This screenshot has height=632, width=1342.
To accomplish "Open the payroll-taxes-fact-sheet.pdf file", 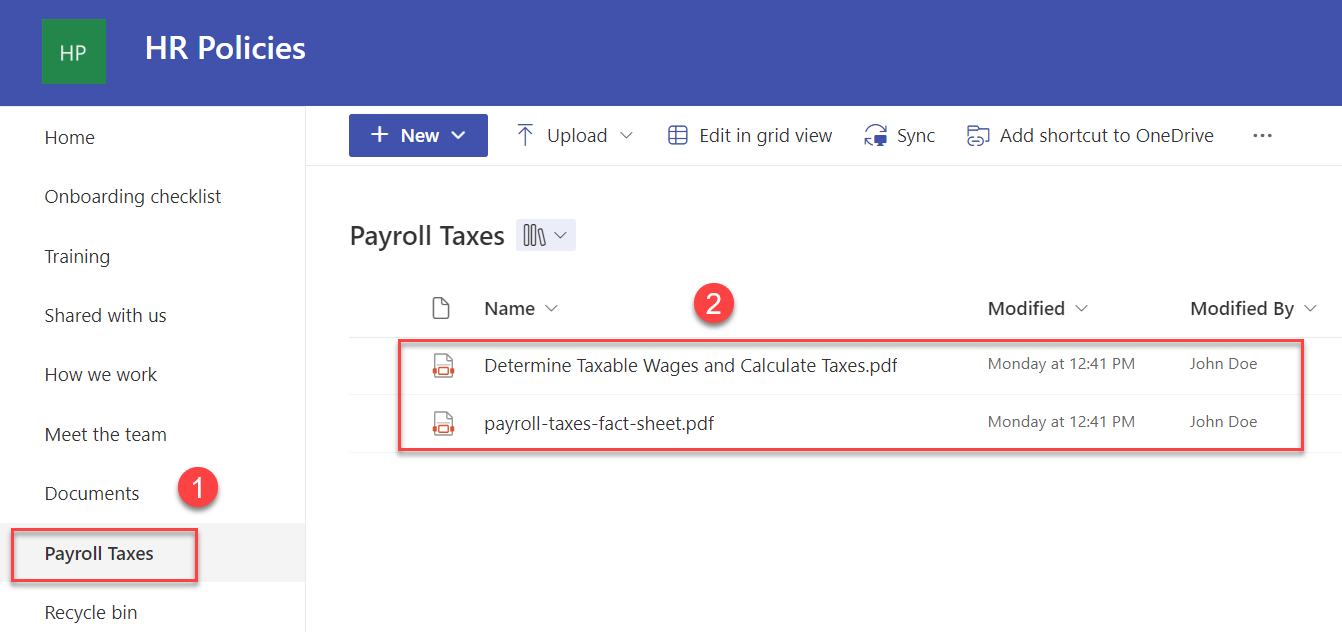I will click(x=598, y=422).
